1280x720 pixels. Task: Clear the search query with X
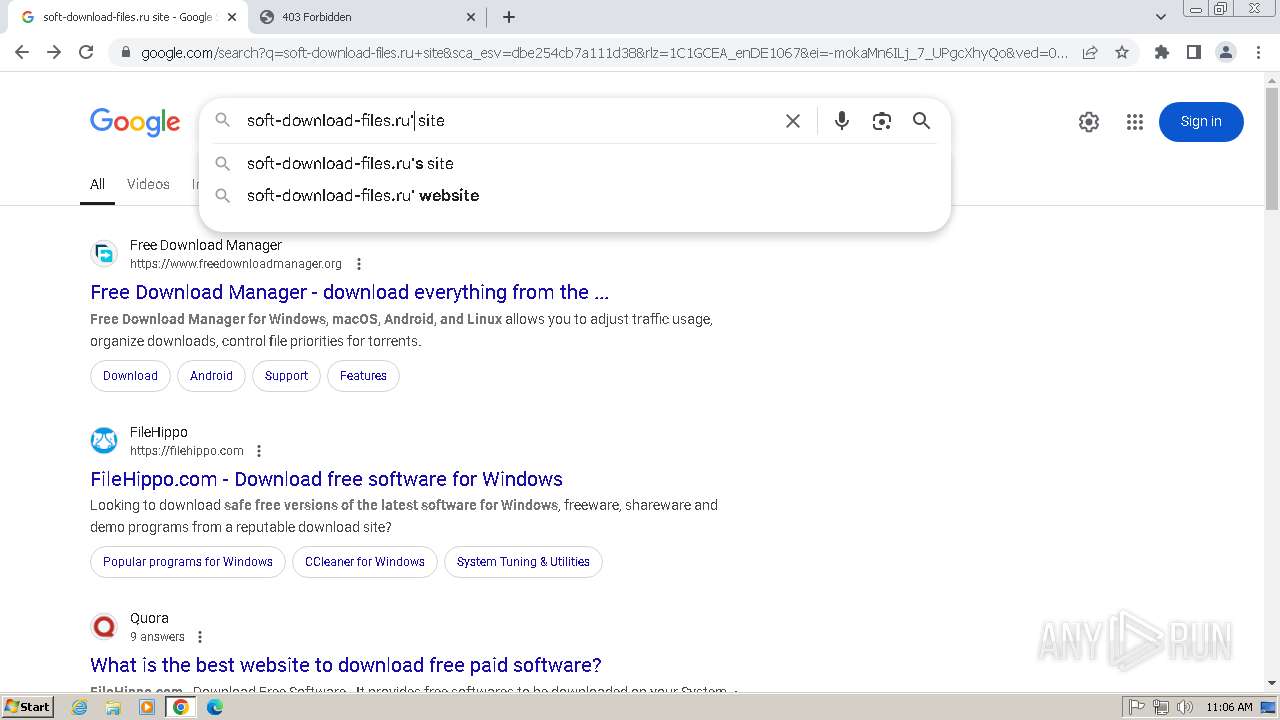point(793,121)
